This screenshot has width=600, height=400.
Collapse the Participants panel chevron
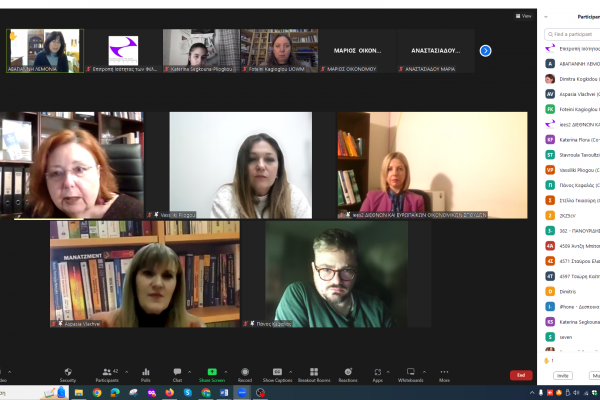(x=546, y=17)
